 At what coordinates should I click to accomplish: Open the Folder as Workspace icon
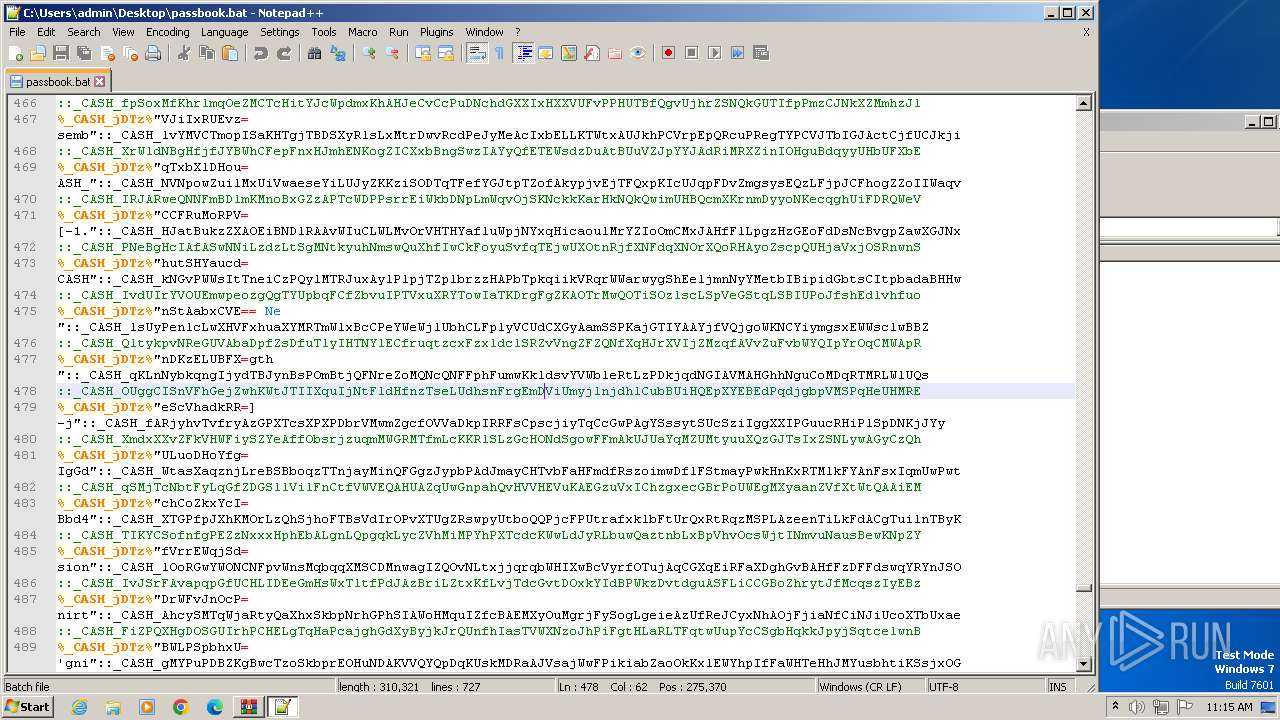pos(615,53)
